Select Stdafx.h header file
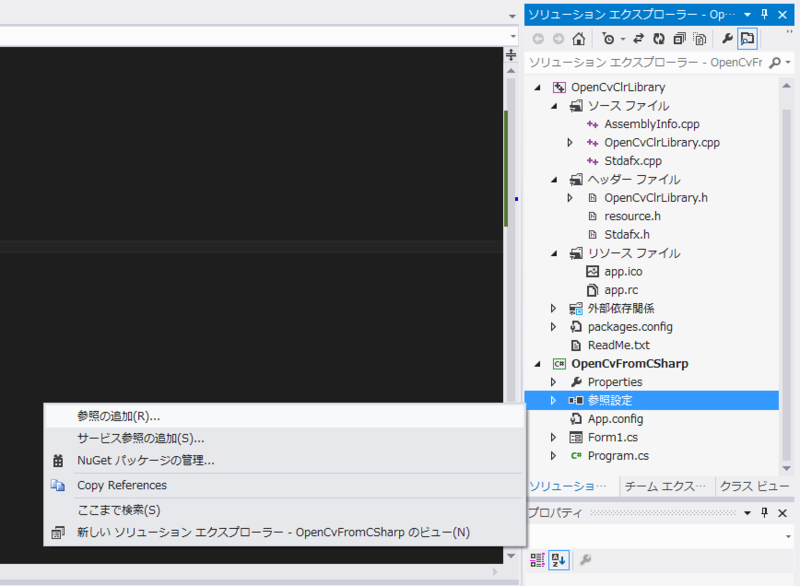Viewport: 800px width, 586px height. coord(627,235)
